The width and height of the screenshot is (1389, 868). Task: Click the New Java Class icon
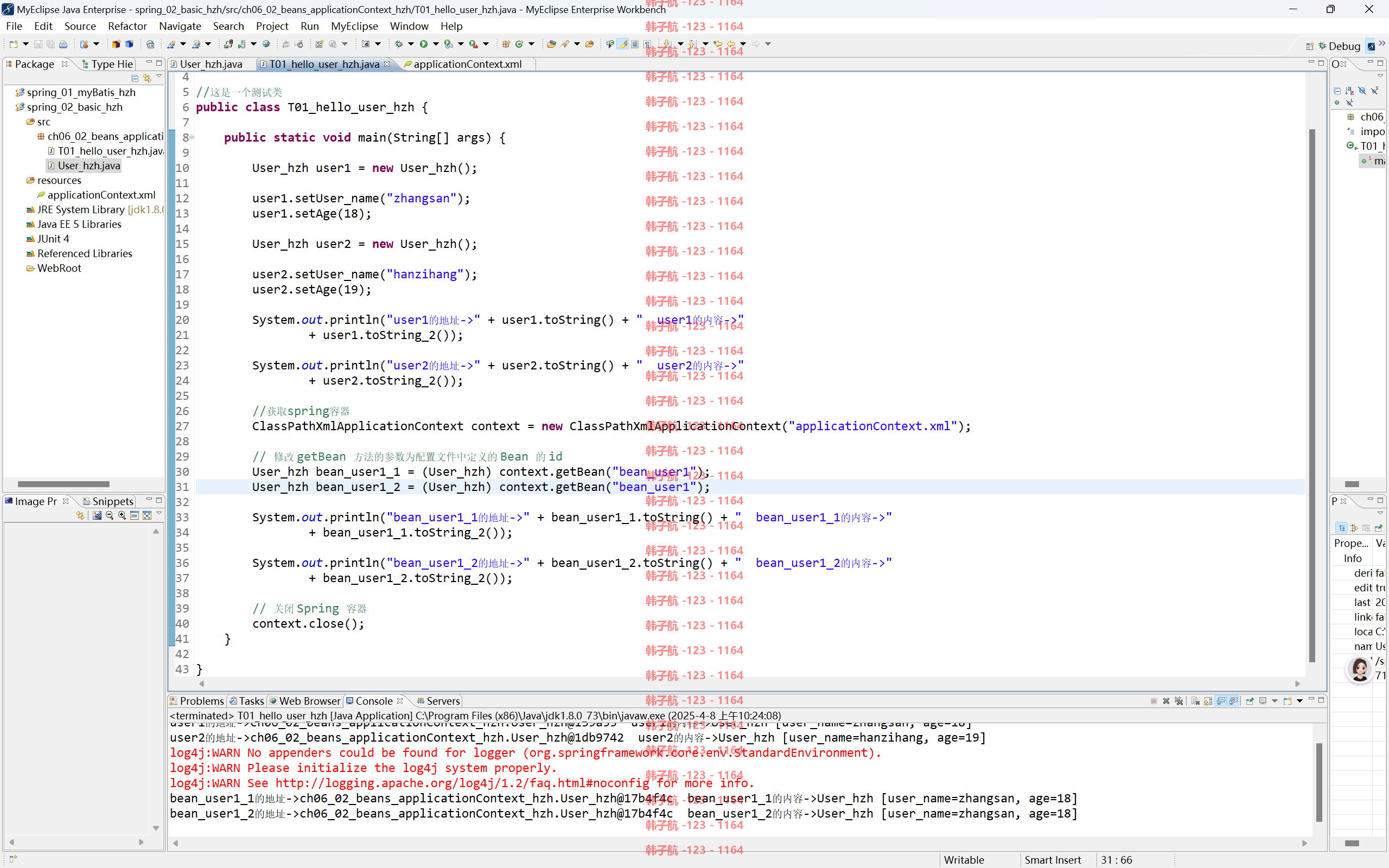pyautogui.click(x=519, y=44)
